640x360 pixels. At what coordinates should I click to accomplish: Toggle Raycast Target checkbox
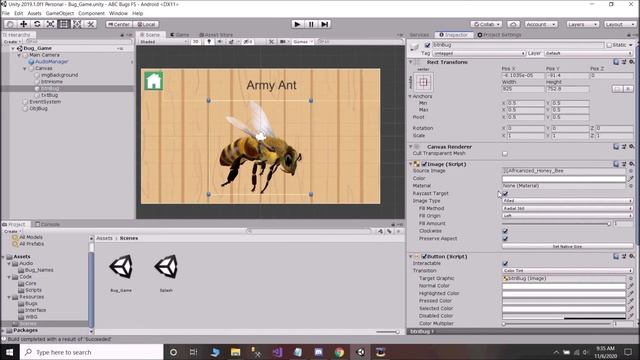(x=505, y=193)
